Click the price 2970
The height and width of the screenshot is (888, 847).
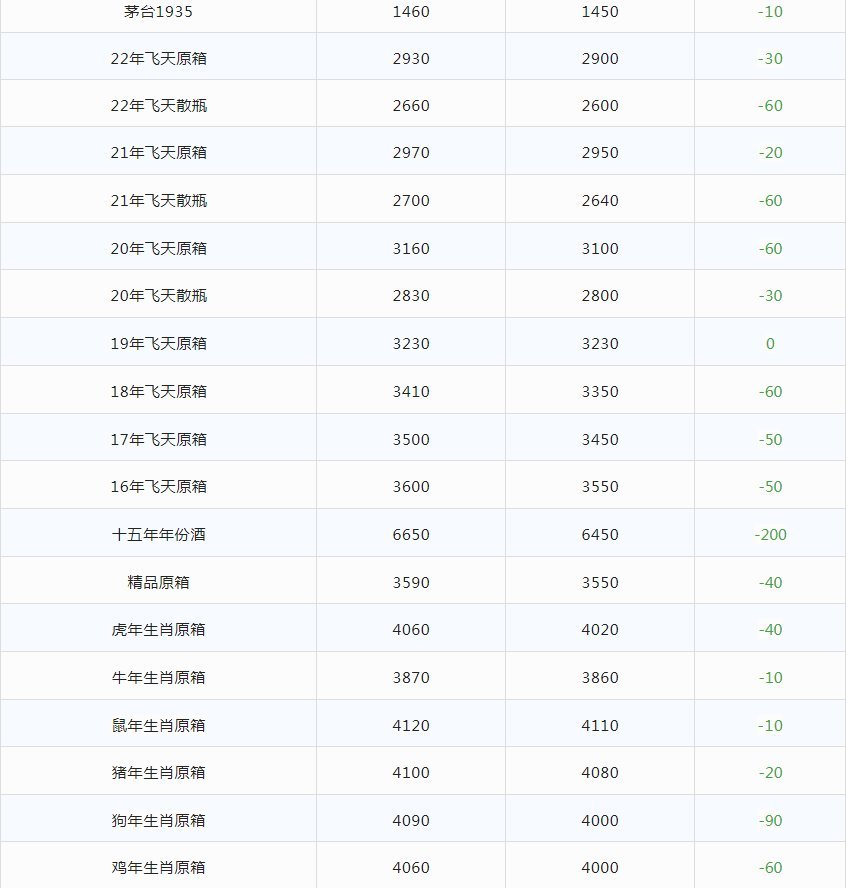tap(411, 153)
